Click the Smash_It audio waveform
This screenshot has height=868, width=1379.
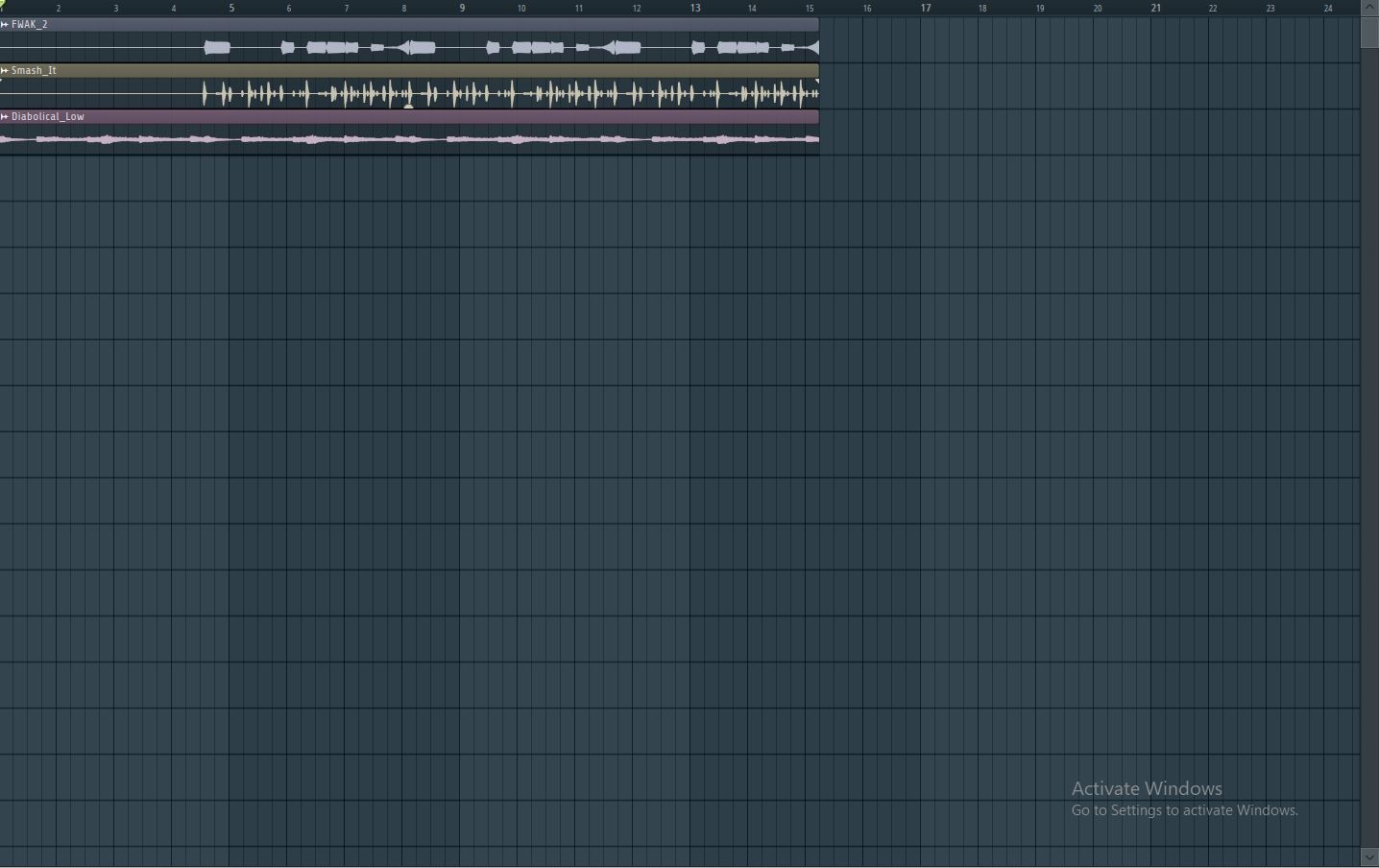pyautogui.click(x=409, y=93)
